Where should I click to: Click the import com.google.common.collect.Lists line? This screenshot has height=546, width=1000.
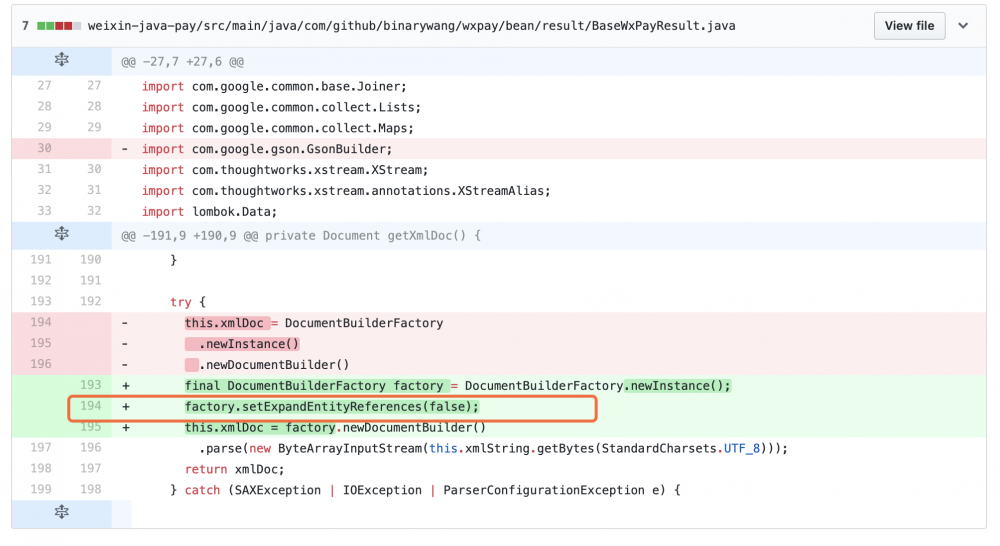(x=281, y=107)
